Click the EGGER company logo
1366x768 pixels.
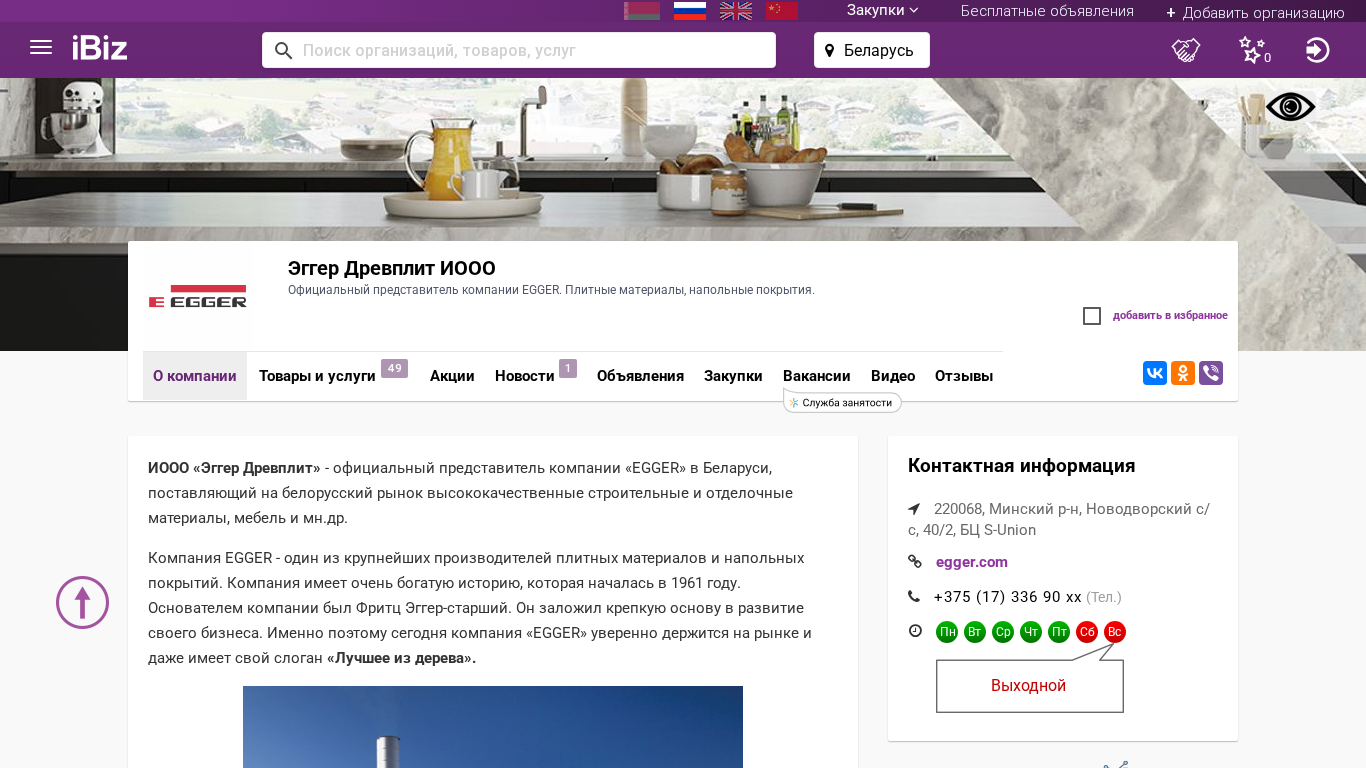pos(198,297)
